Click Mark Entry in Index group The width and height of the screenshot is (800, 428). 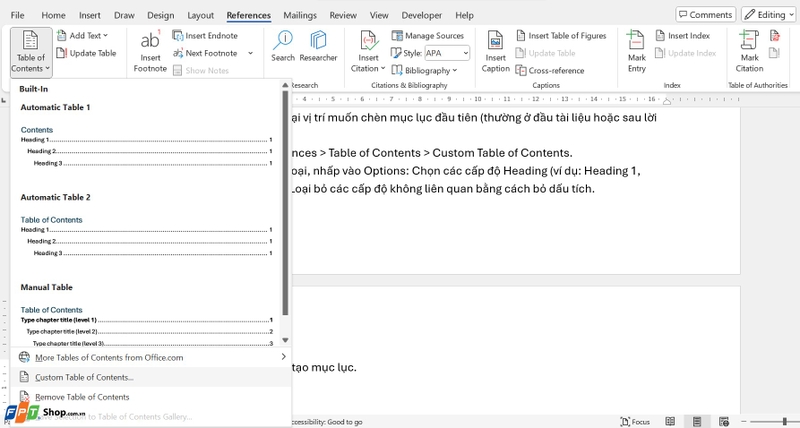click(x=637, y=52)
